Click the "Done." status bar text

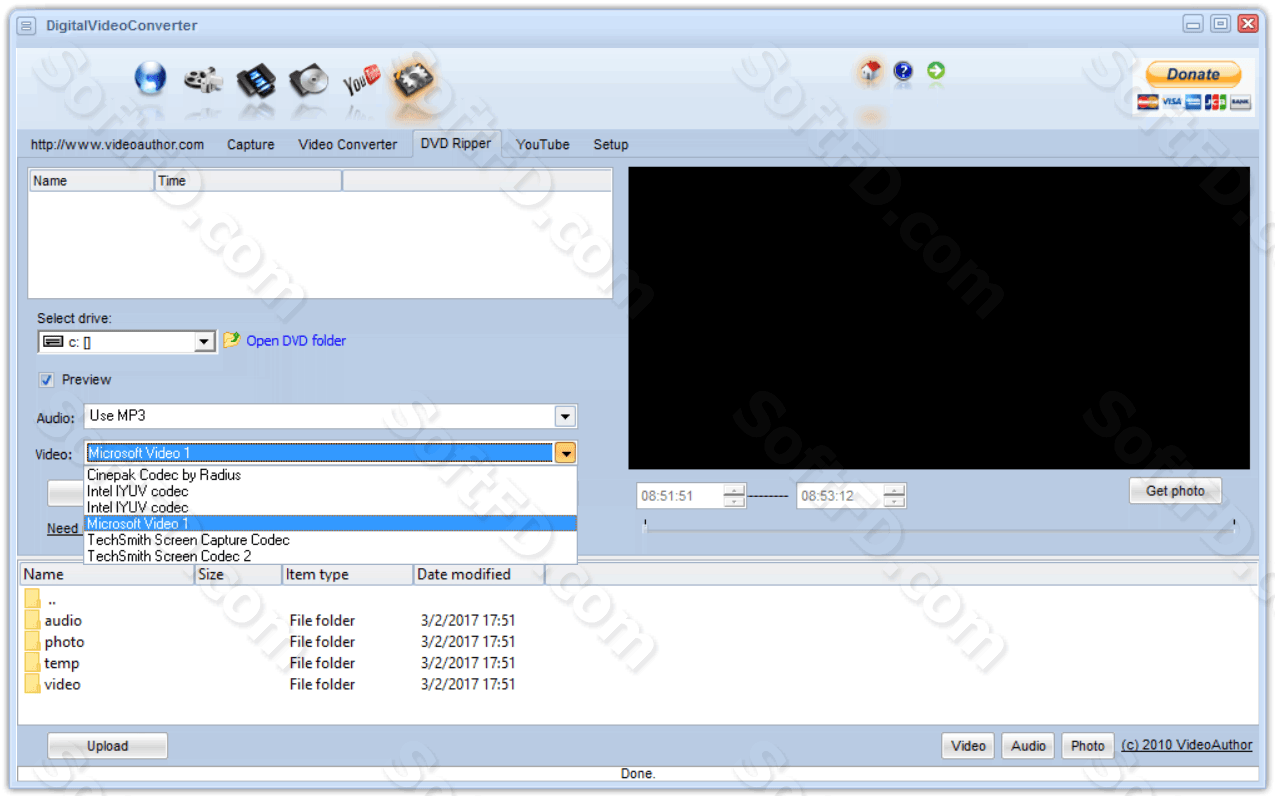(638, 774)
